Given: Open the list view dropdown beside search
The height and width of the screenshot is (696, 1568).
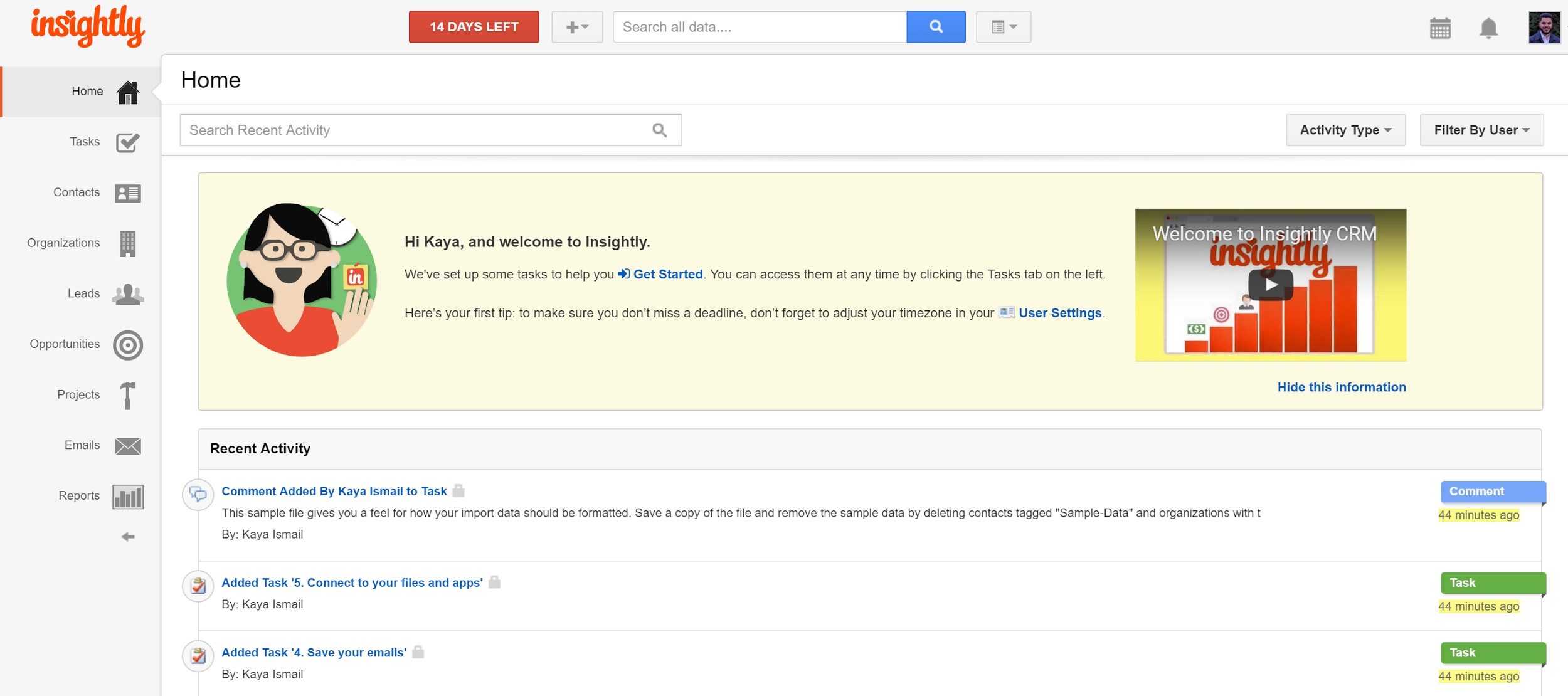Looking at the screenshot, I should (x=1003, y=27).
